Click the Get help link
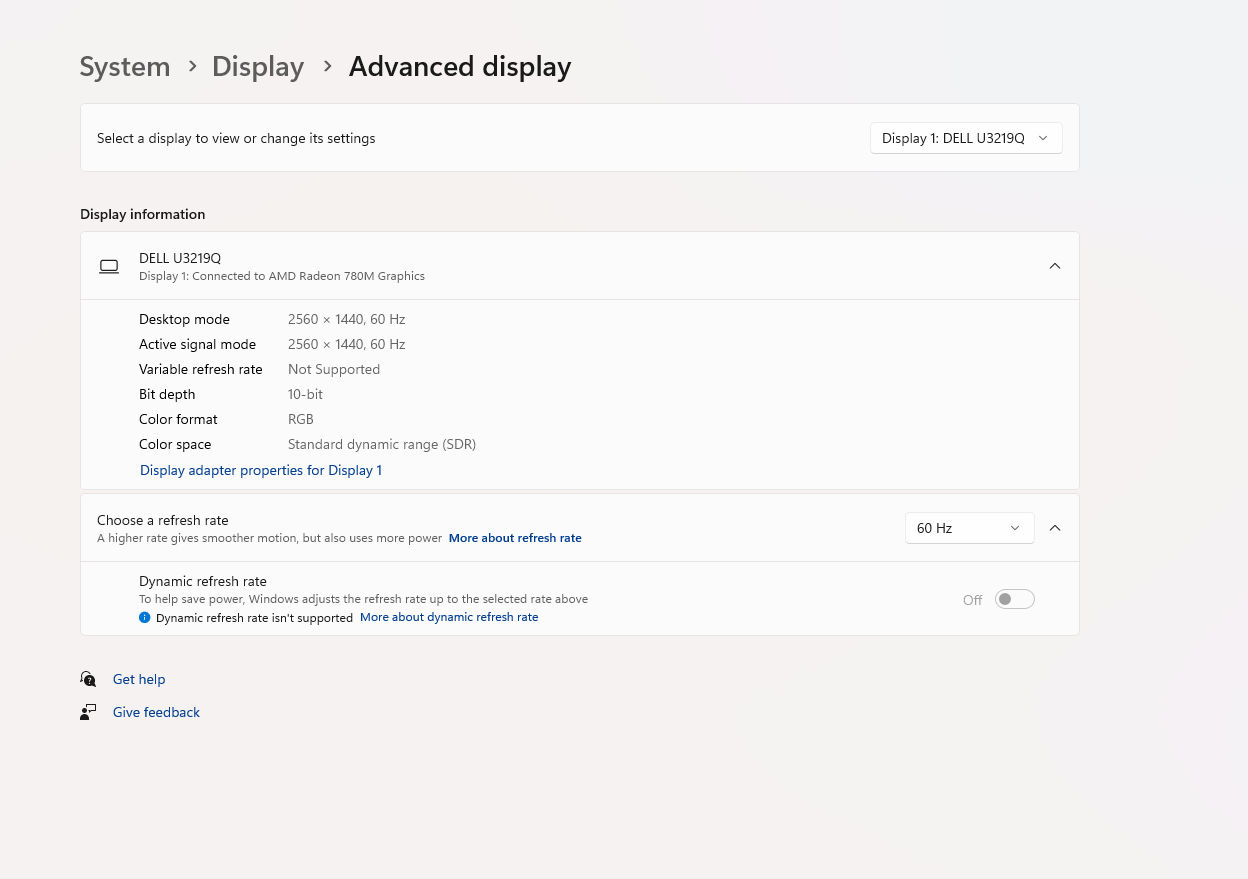This screenshot has height=879, width=1248. click(x=139, y=679)
